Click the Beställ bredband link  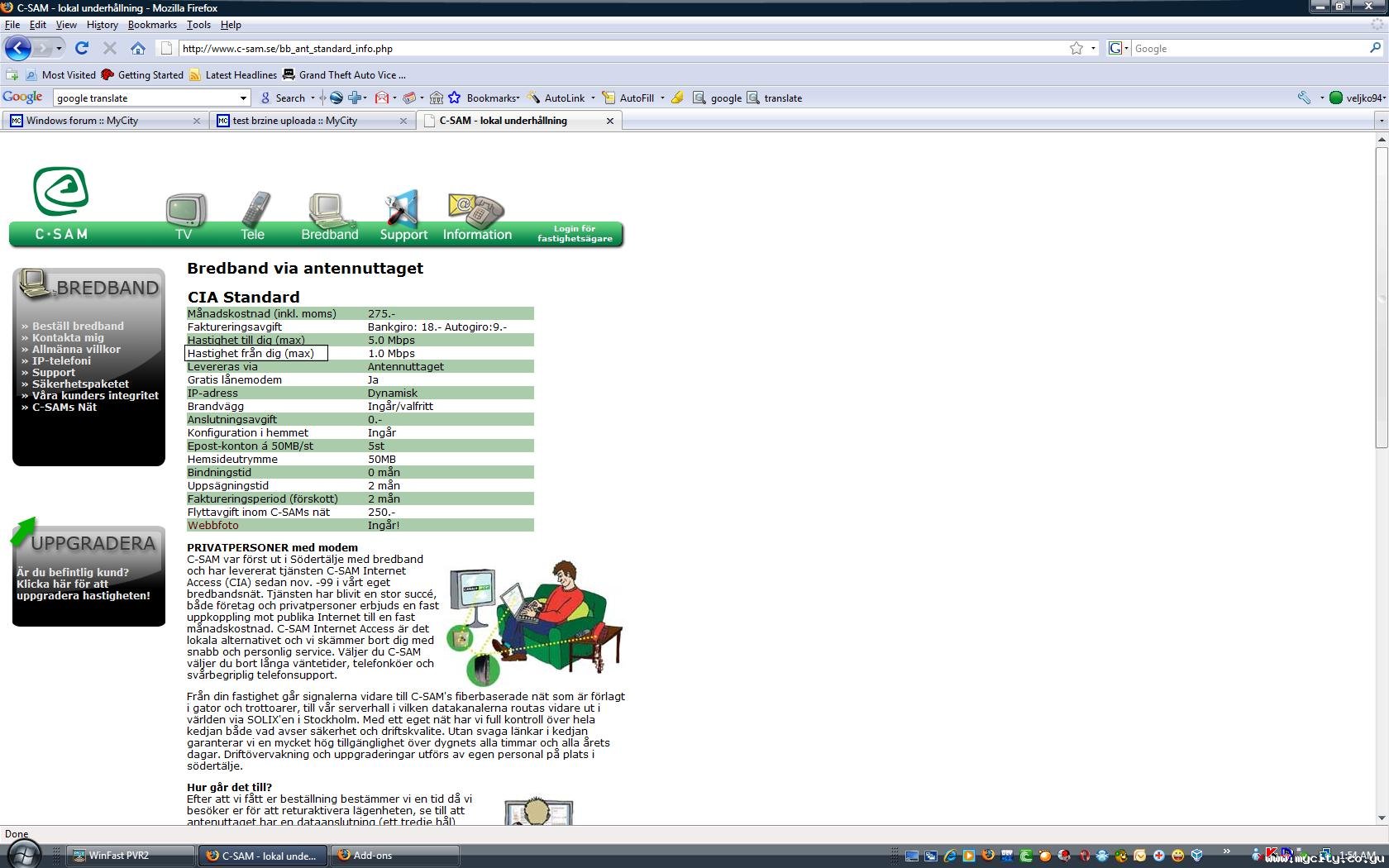[x=78, y=326]
